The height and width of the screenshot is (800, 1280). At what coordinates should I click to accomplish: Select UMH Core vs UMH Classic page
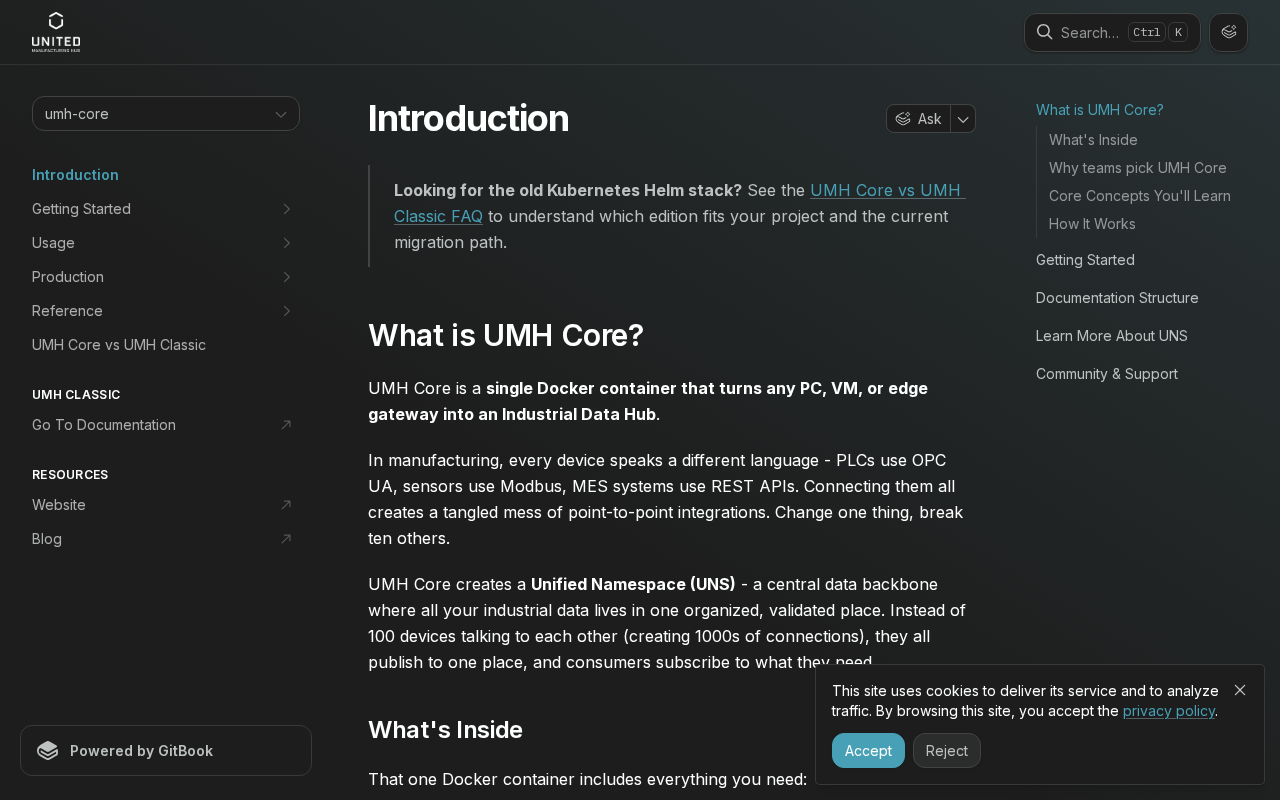coord(119,345)
